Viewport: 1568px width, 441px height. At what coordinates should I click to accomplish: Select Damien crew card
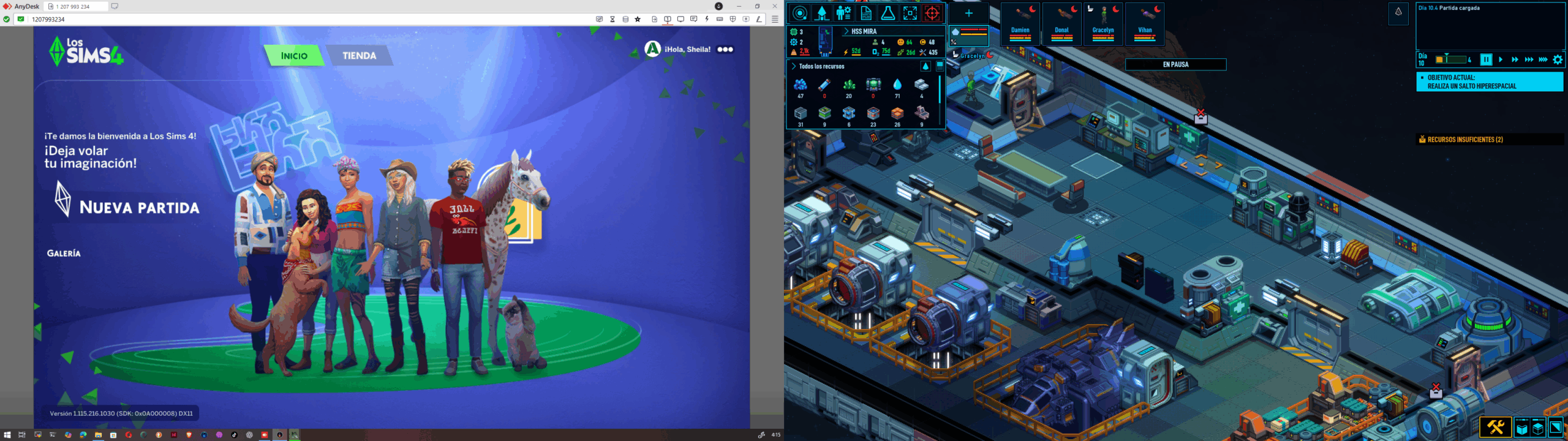1020,24
